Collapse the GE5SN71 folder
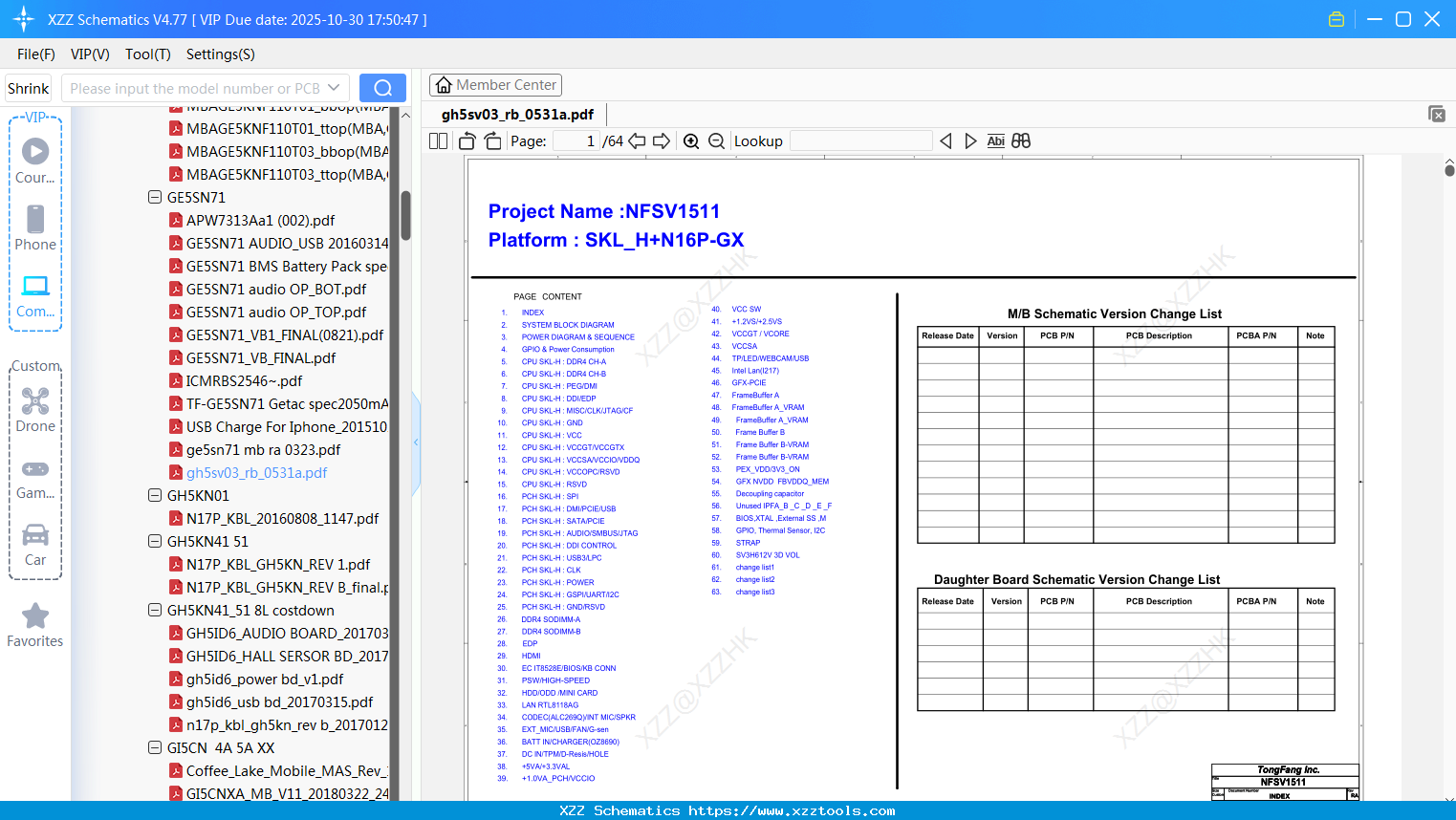The width and height of the screenshot is (1456, 820). click(155, 198)
